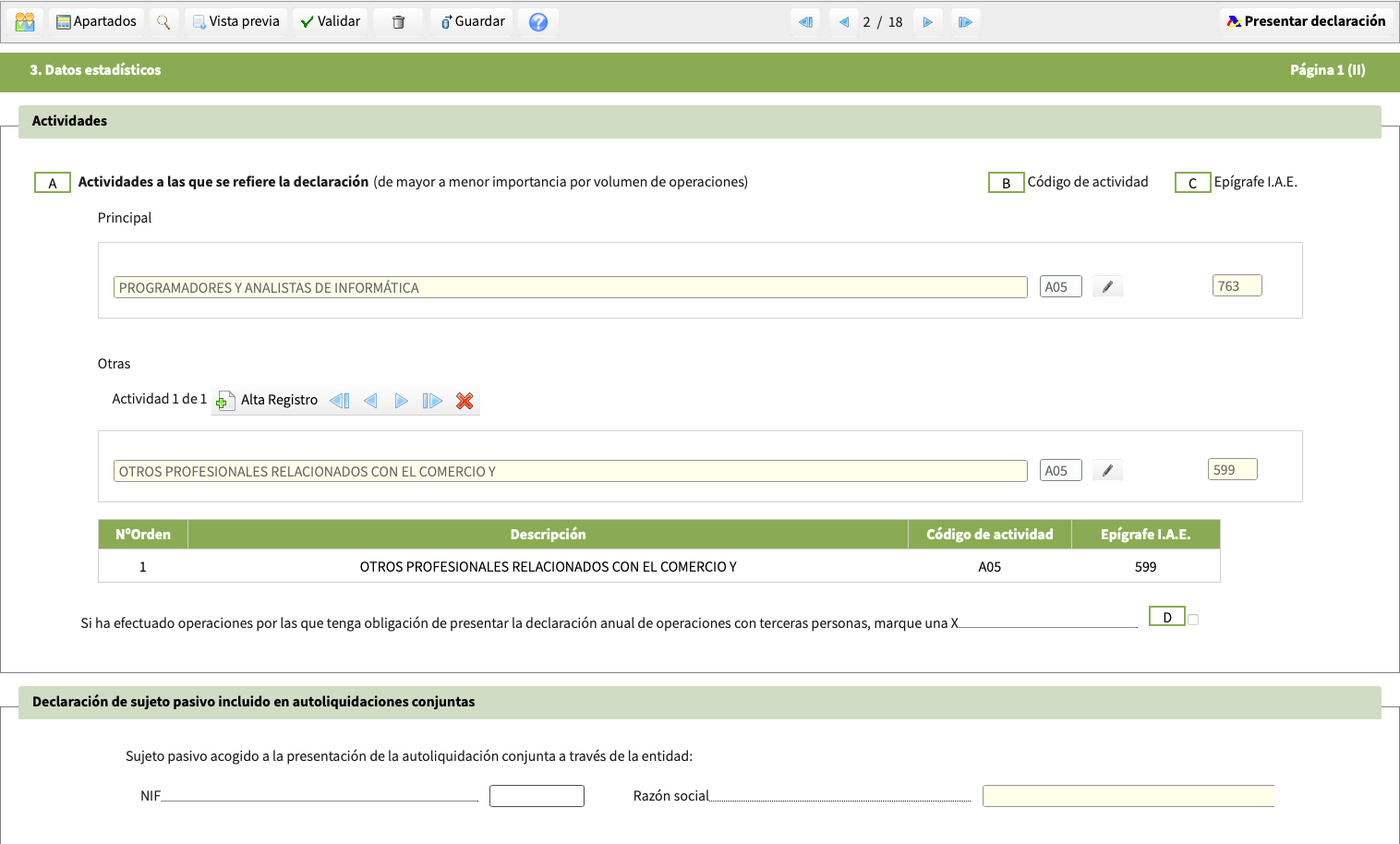Click principal activity code A05 field
Screen dimensions: 1400x844
click(1061, 287)
